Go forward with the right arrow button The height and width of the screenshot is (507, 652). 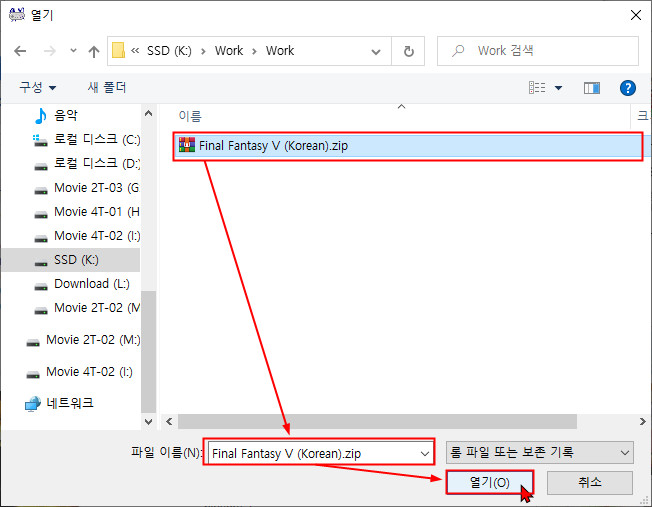tap(49, 51)
